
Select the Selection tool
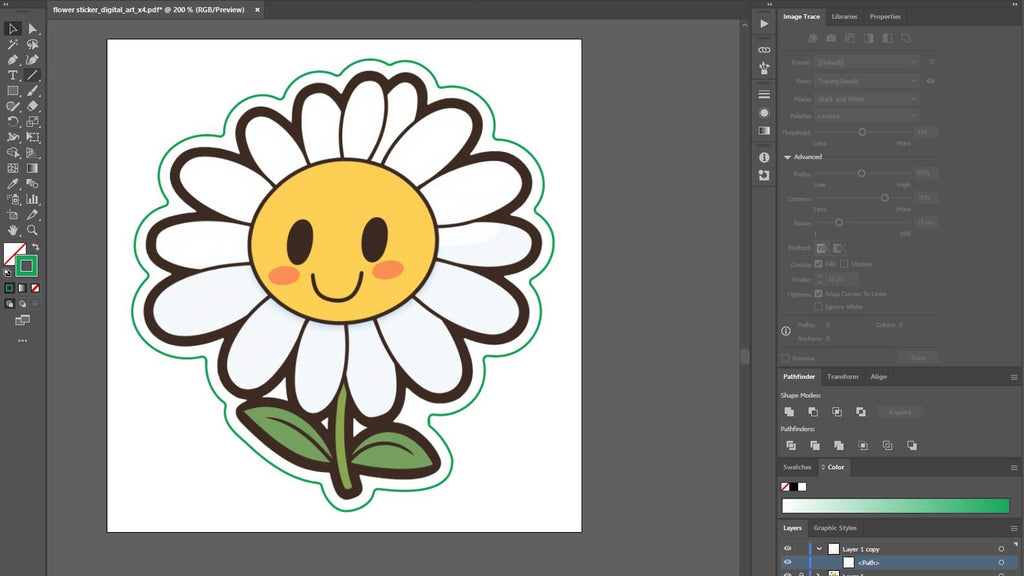(13, 29)
